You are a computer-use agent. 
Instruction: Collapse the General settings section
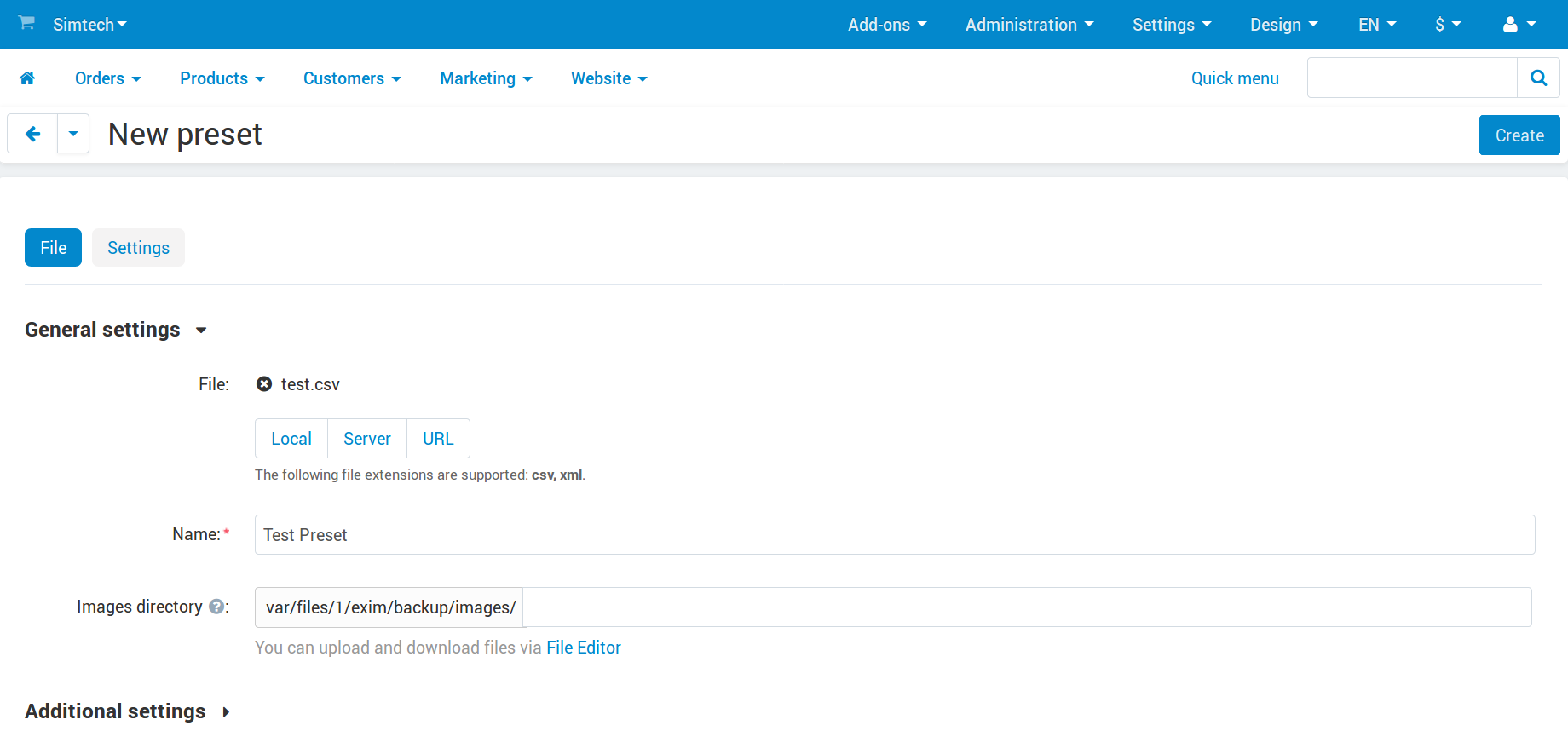(116, 330)
